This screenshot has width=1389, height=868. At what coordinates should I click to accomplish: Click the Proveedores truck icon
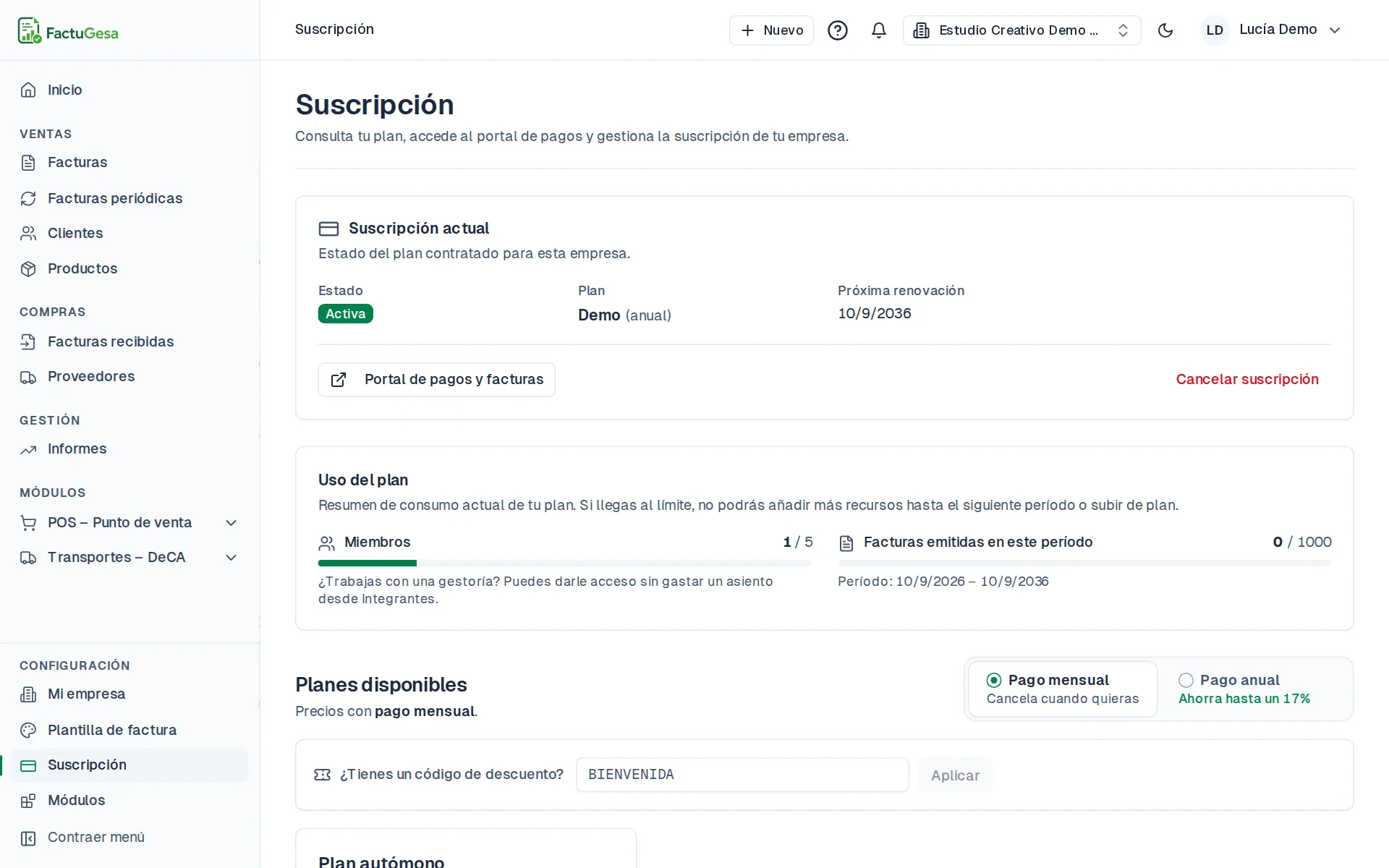coord(28,377)
